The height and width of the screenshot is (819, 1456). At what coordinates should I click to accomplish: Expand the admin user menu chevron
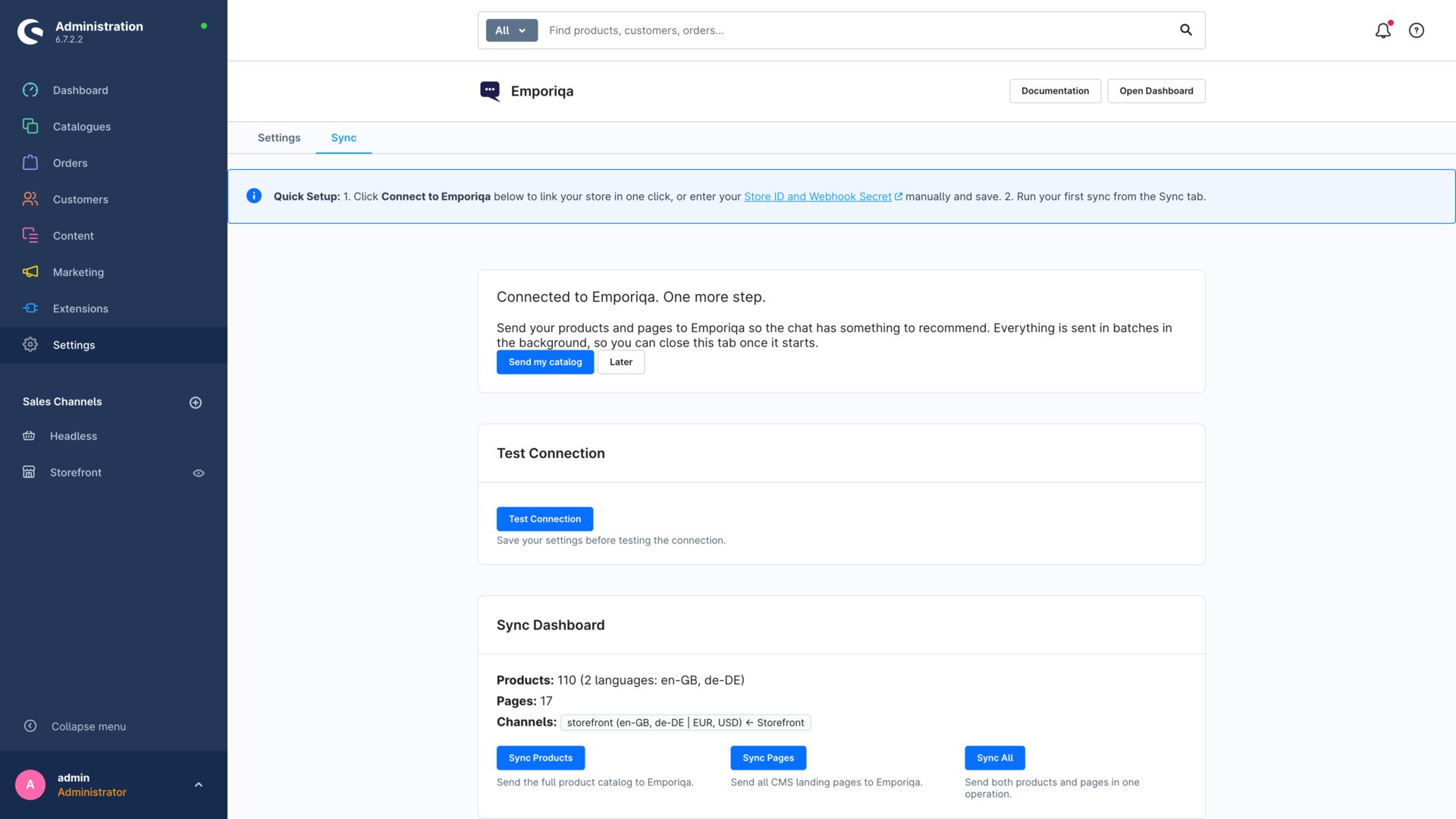[x=199, y=785]
